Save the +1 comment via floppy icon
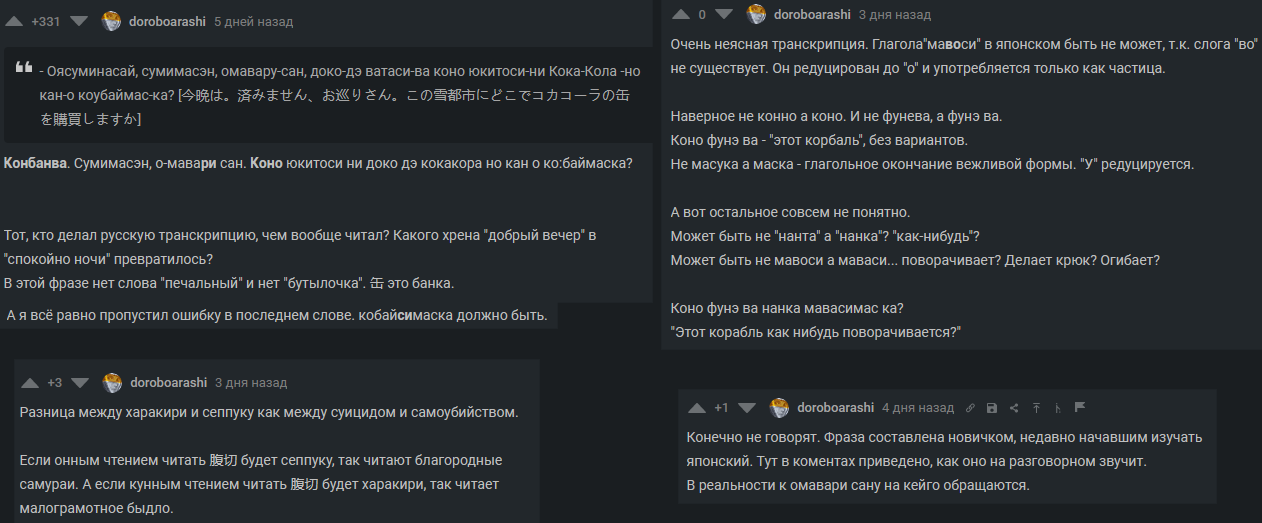1262x523 pixels. pyautogui.click(x=992, y=408)
